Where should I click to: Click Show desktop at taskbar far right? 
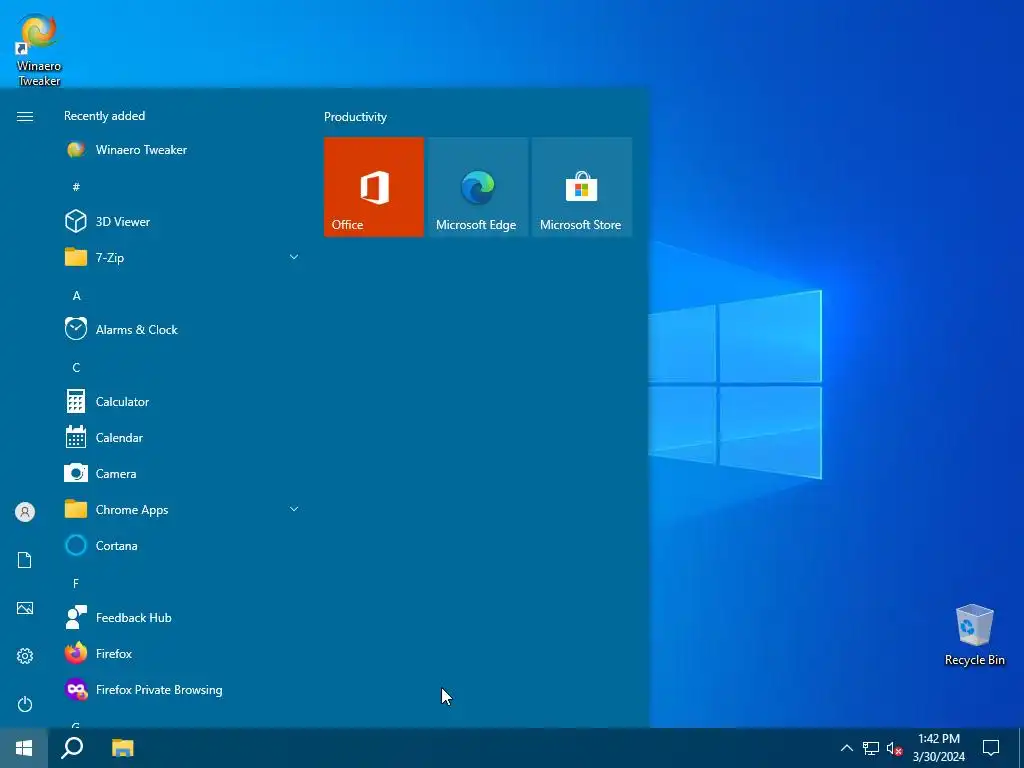(1021, 748)
